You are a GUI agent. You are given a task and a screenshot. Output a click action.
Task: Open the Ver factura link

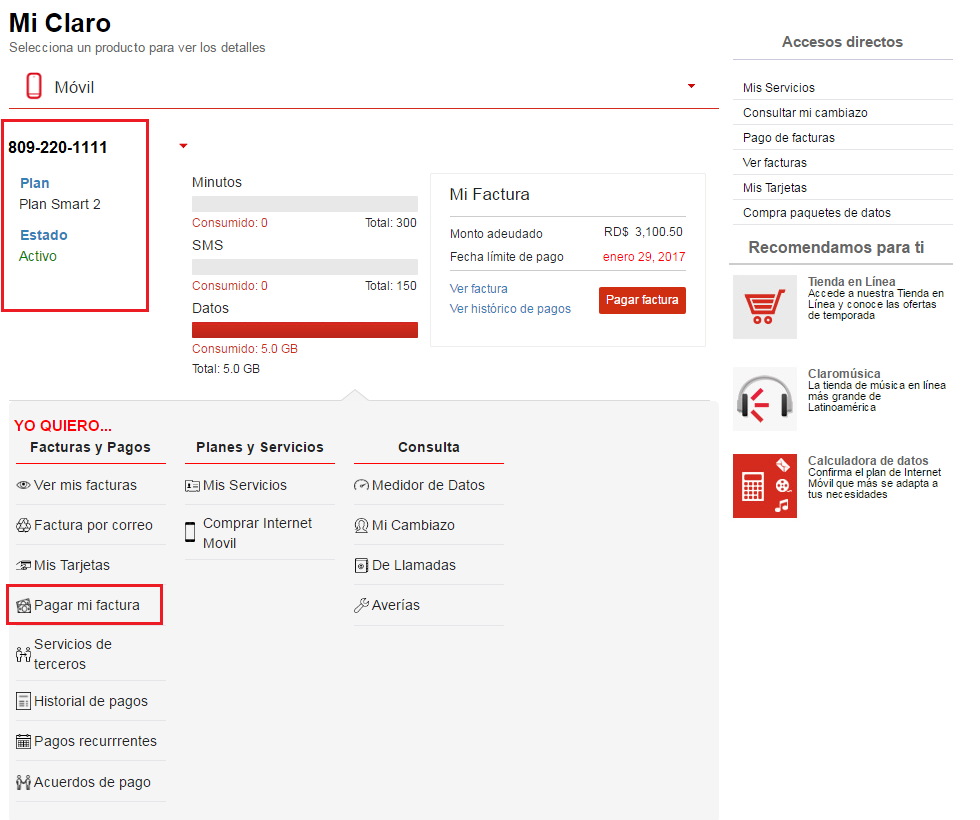pos(478,289)
